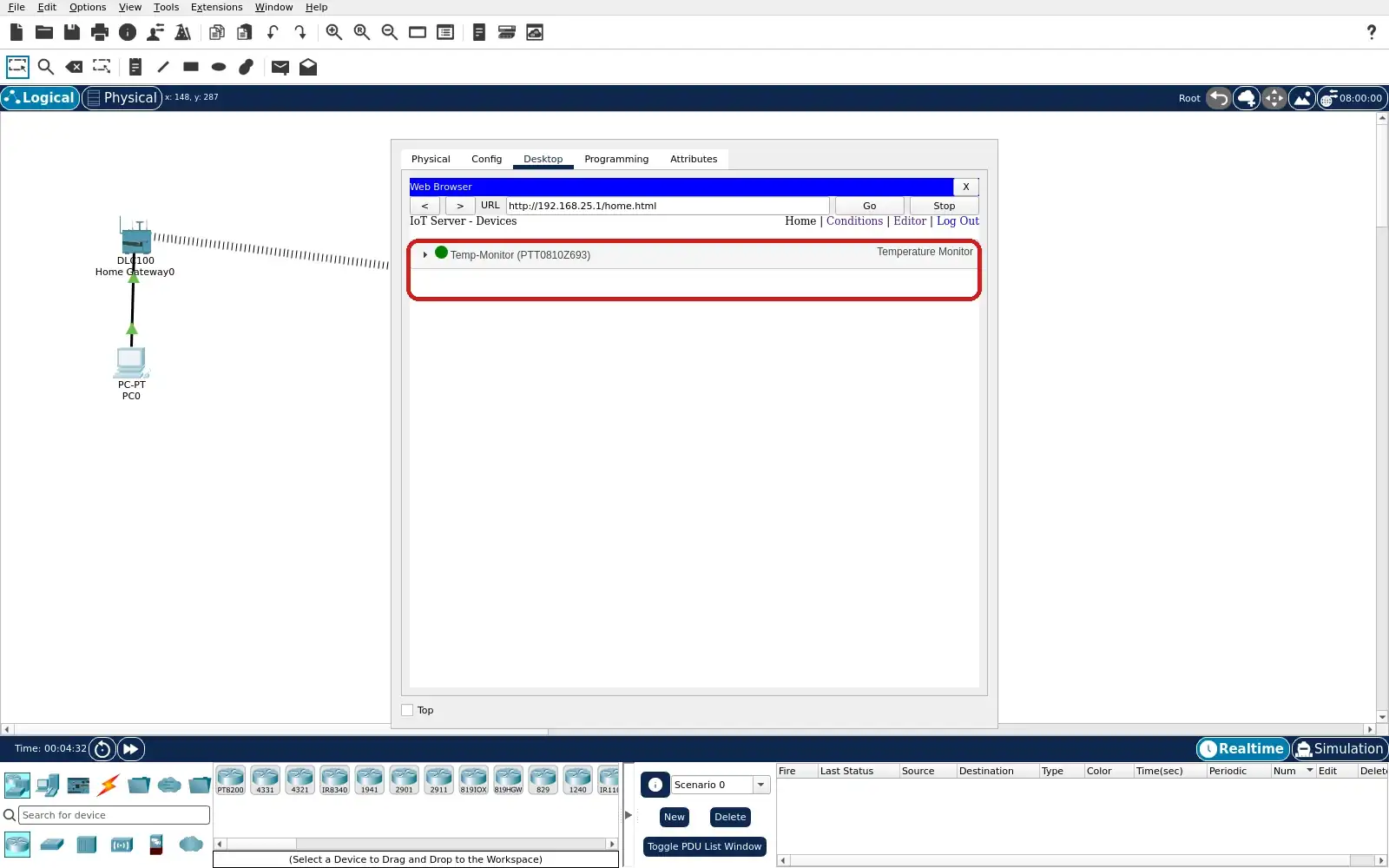Click the Zoom Out magnifier icon
Image resolution: width=1389 pixels, height=868 pixels.
(390, 32)
